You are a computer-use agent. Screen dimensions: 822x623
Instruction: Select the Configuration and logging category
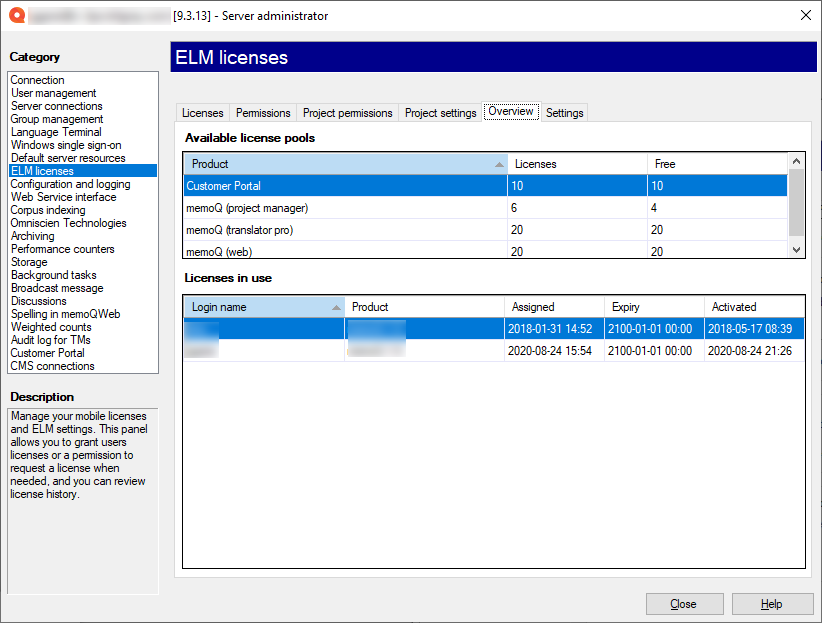pos(77,183)
